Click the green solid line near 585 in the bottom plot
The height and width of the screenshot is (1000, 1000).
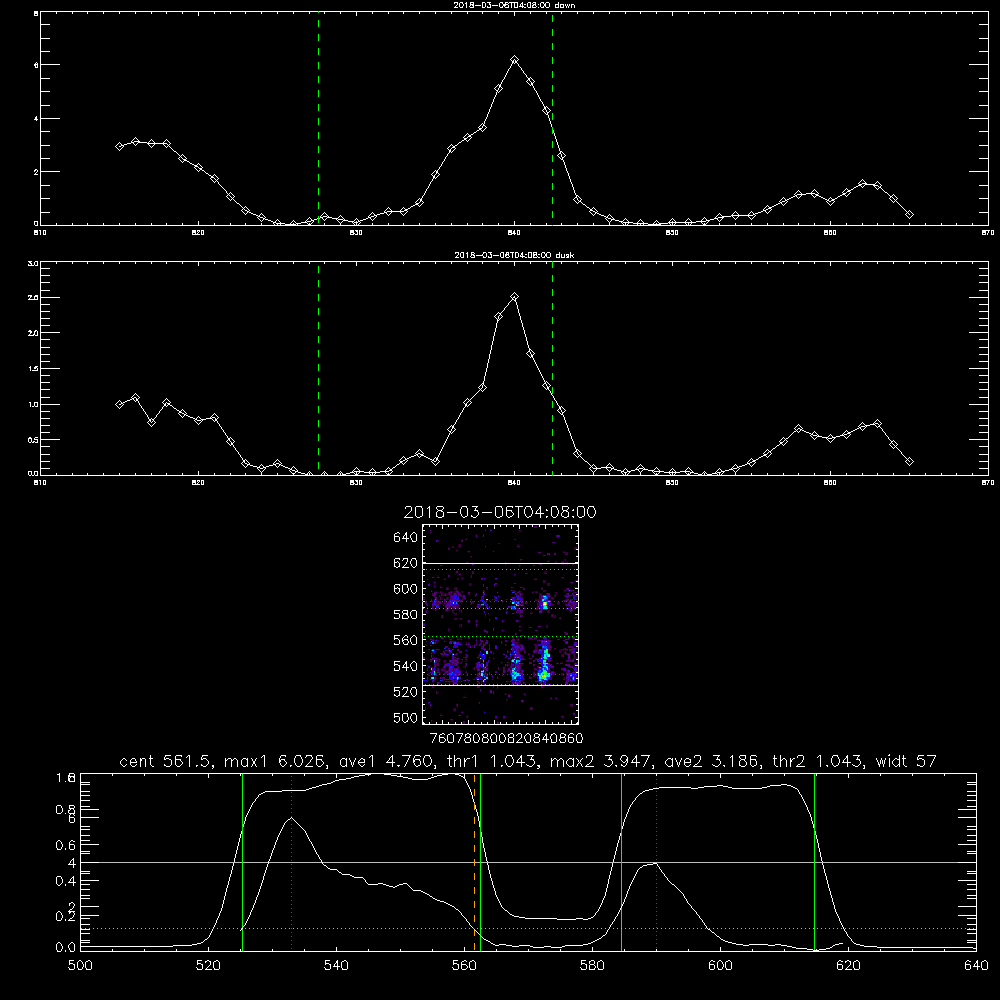(x=621, y=862)
